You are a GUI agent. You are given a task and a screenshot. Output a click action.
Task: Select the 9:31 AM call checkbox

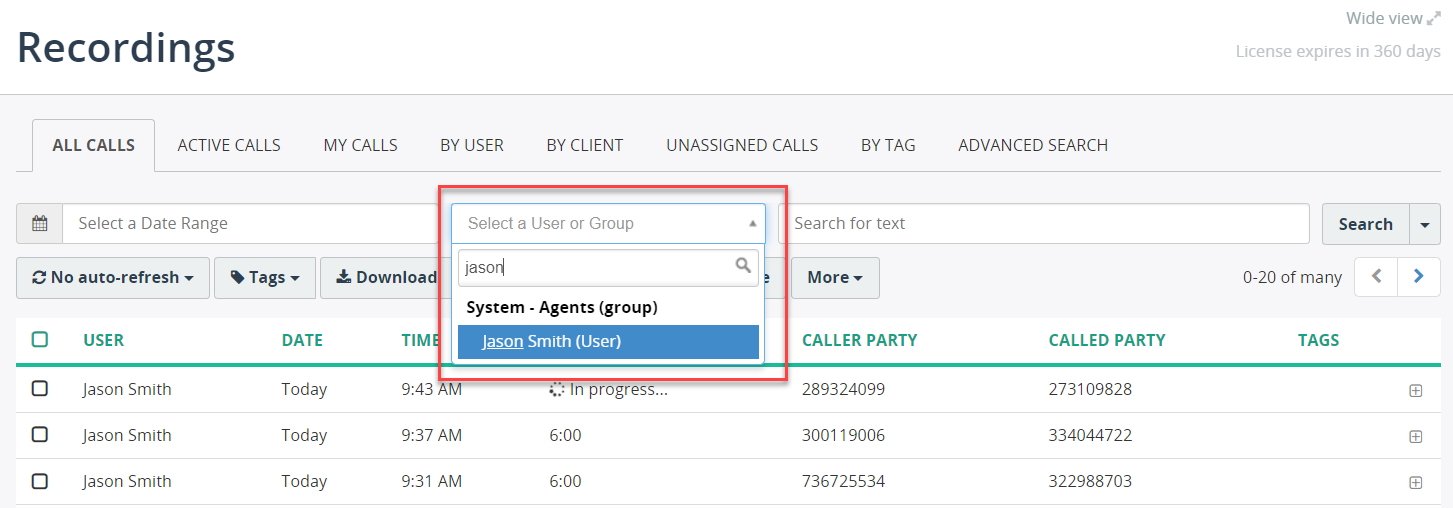40,481
